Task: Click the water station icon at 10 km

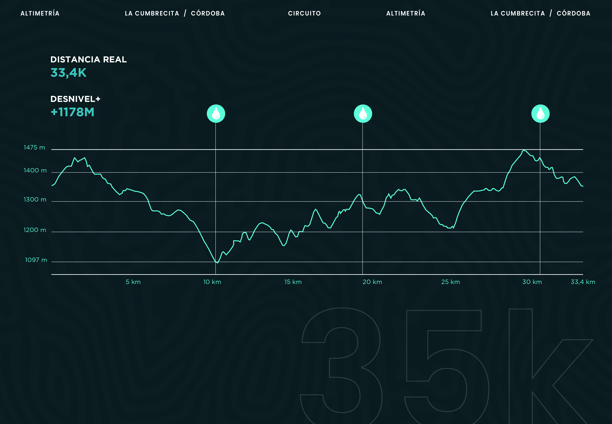Action: [x=216, y=114]
